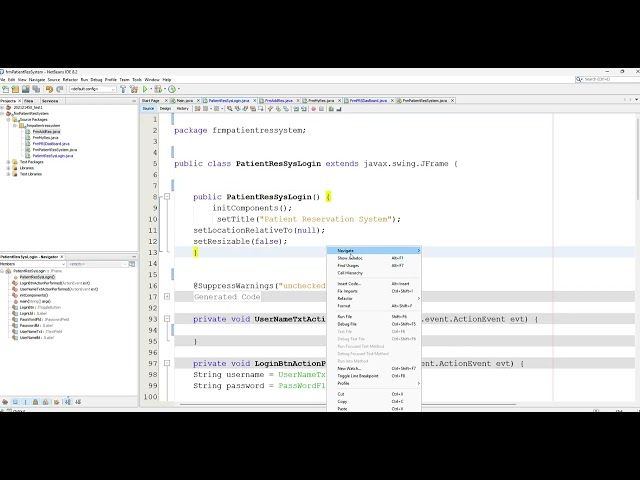
Task: Switch to the Files panel tab
Action: coord(29,101)
